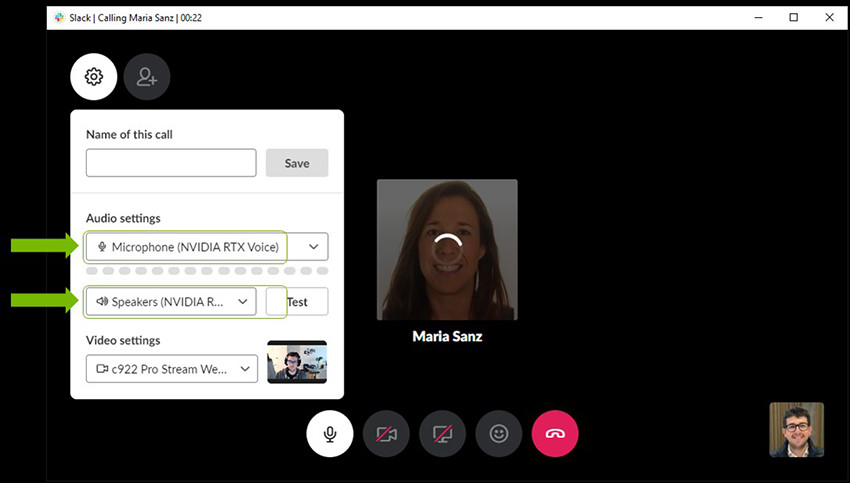Screen dimensions: 850x483
Task: Click your self-view thumbnail
Action: (796, 430)
